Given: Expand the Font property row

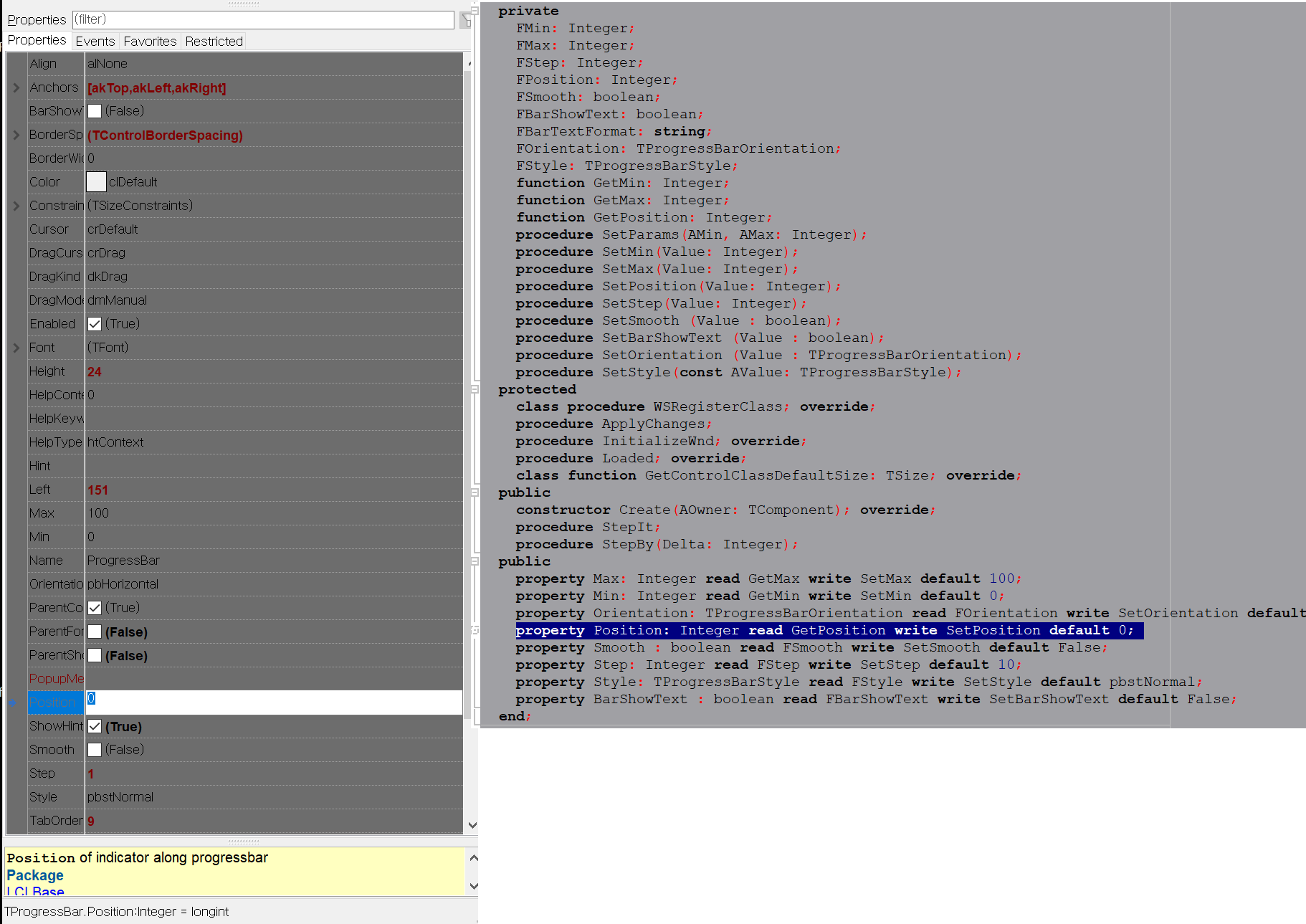Looking at the screenshot, I should (16, 347).
